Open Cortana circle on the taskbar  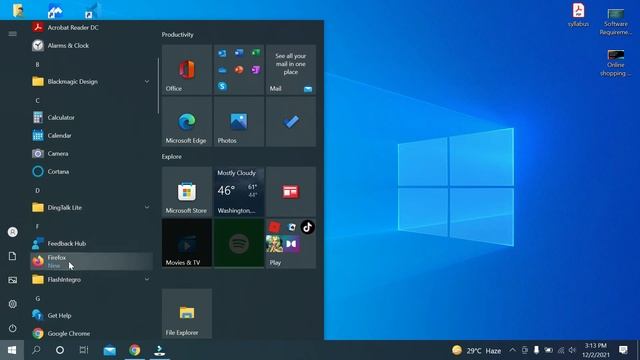coord(60,350)
